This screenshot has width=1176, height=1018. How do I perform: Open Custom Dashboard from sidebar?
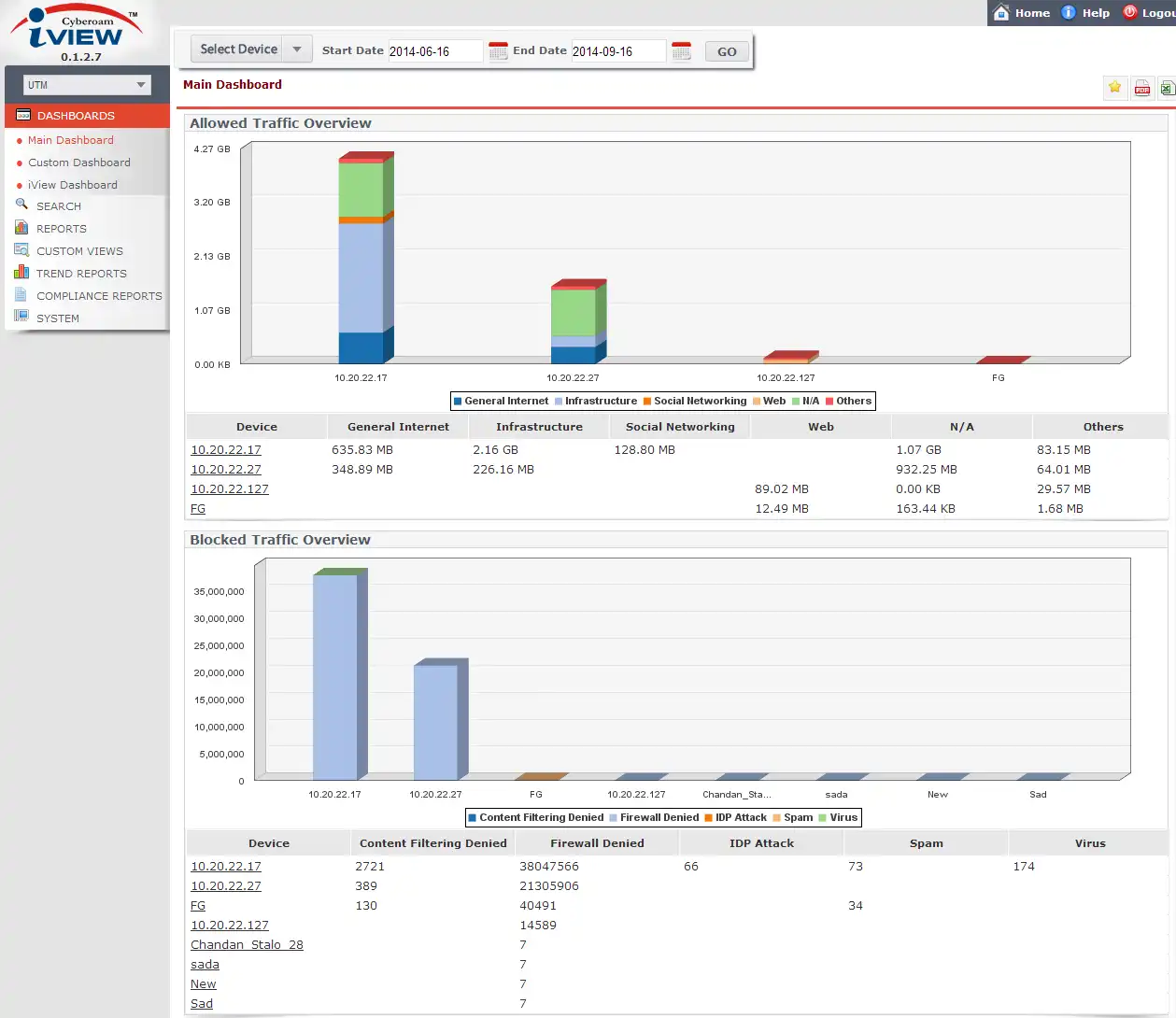click(79, 163)
